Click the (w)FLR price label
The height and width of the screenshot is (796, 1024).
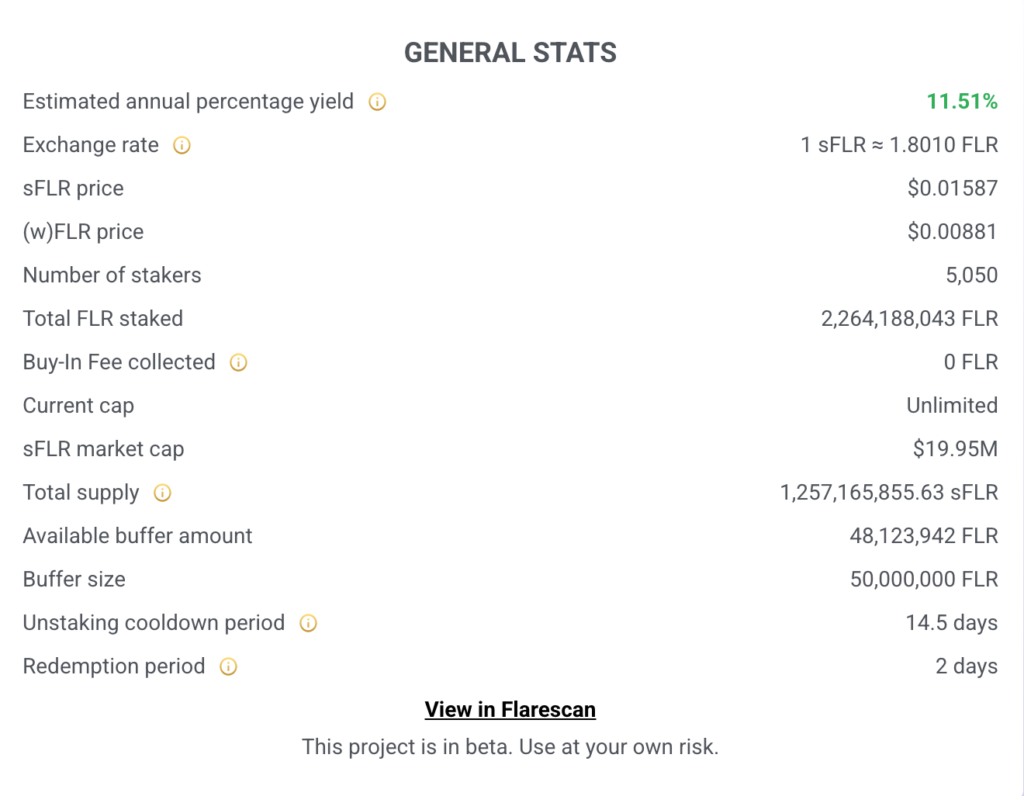click(x=83, y=232)
